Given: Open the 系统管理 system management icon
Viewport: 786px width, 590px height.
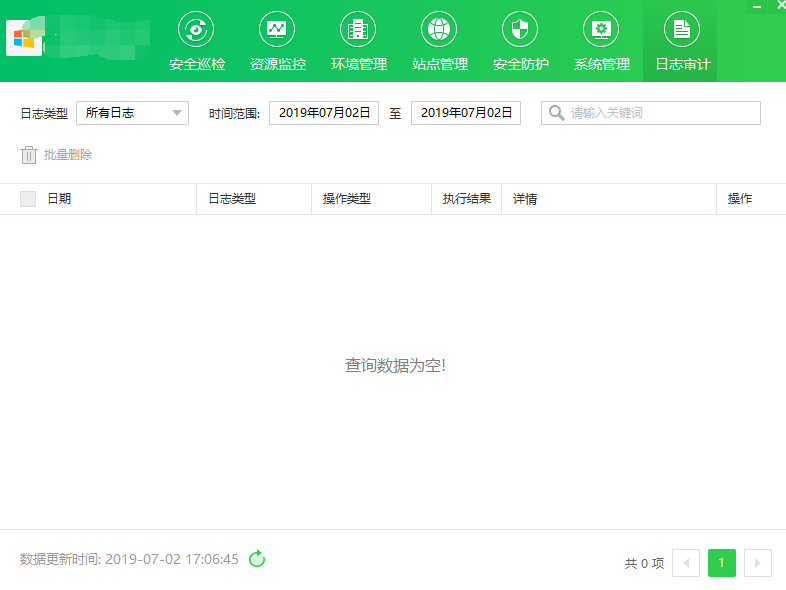Looking at the screenshot, I should pos(601,30).
